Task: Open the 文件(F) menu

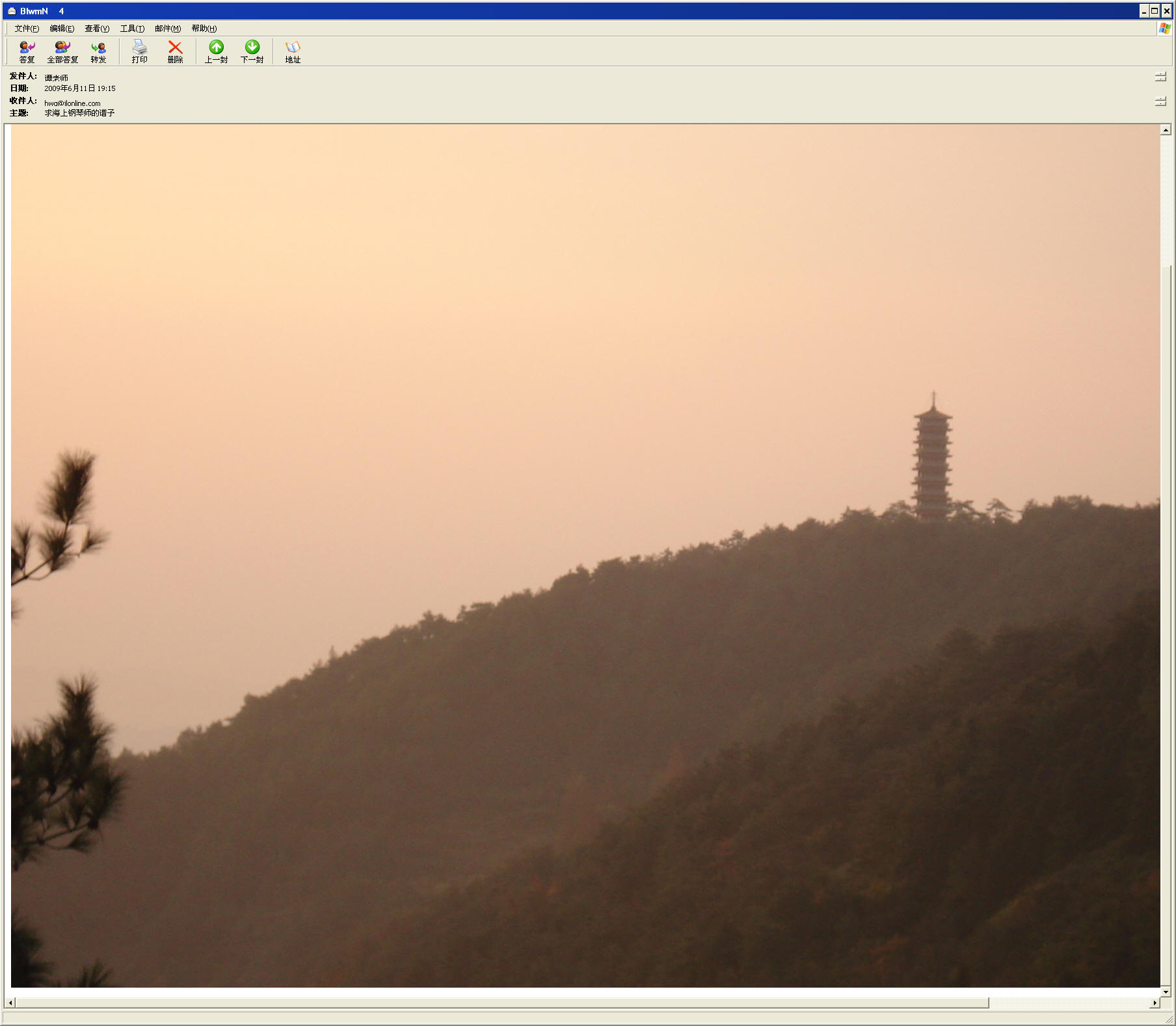Action: [x=27, y=29]
